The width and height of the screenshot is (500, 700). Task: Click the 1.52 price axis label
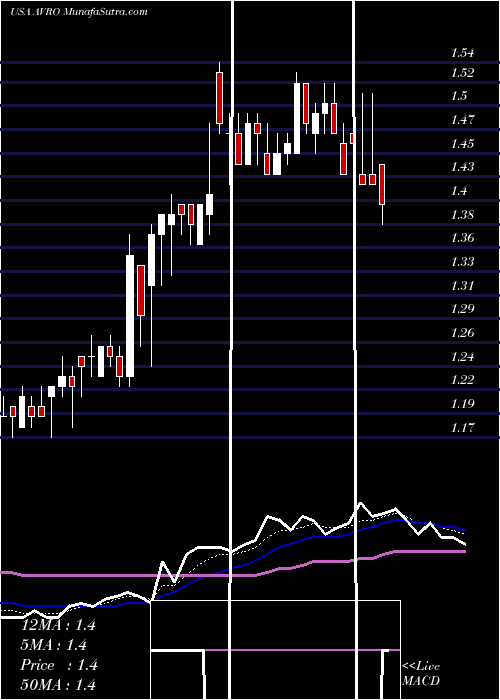click(462, 73)
